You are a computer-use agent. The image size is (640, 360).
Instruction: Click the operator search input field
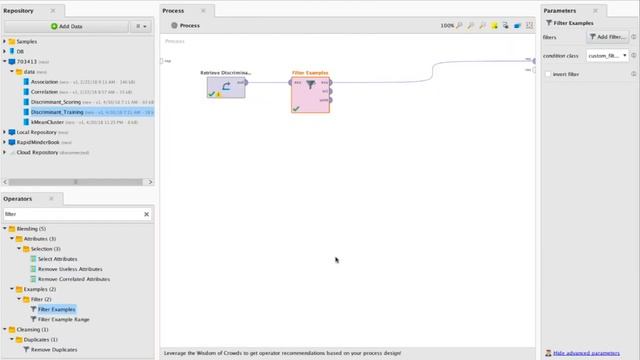tap(73, 214)
